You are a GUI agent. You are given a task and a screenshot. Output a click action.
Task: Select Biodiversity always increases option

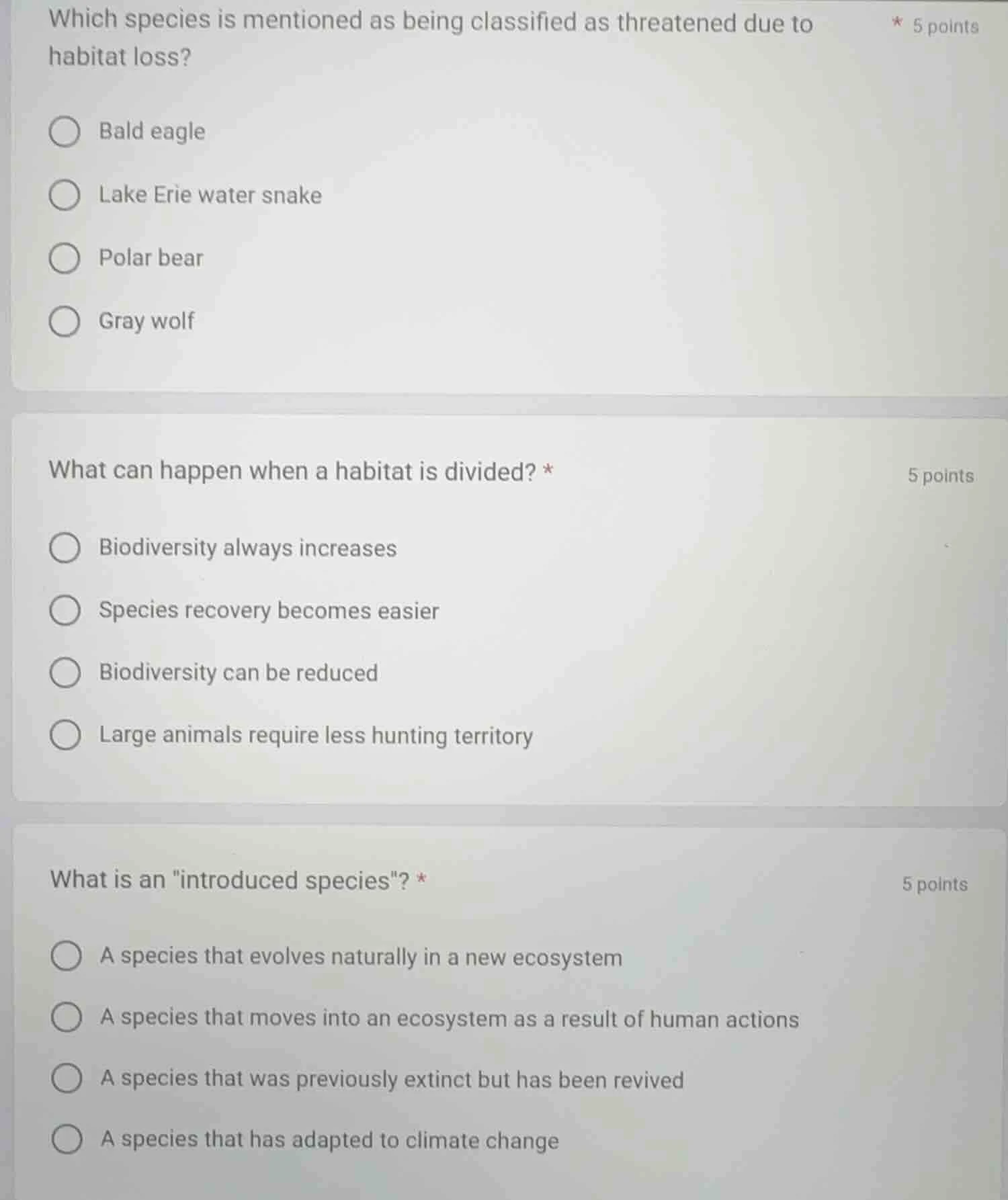click(65, 549)
